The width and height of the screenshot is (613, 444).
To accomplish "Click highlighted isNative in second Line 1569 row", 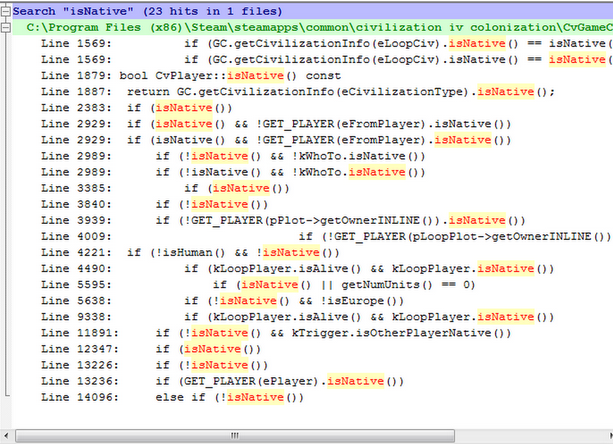I will click(577, 59).
